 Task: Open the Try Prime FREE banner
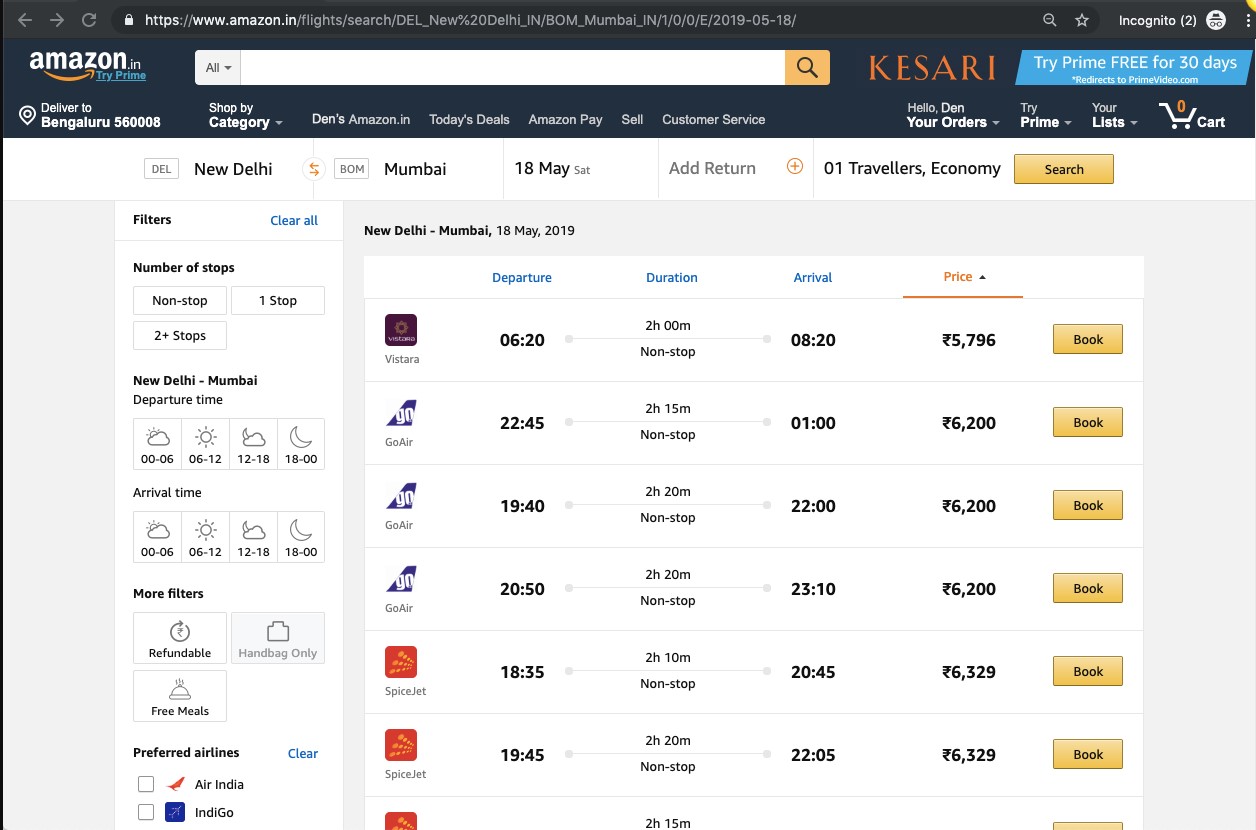point(1134,68)
